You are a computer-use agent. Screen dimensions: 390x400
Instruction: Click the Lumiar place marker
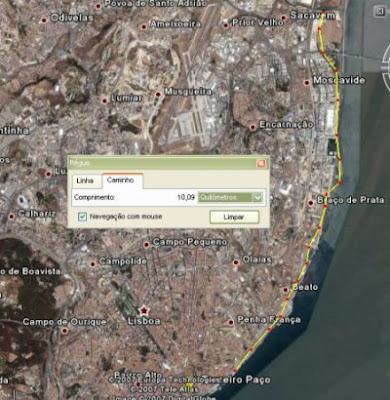pyautogui.click(x=104, y=100)
